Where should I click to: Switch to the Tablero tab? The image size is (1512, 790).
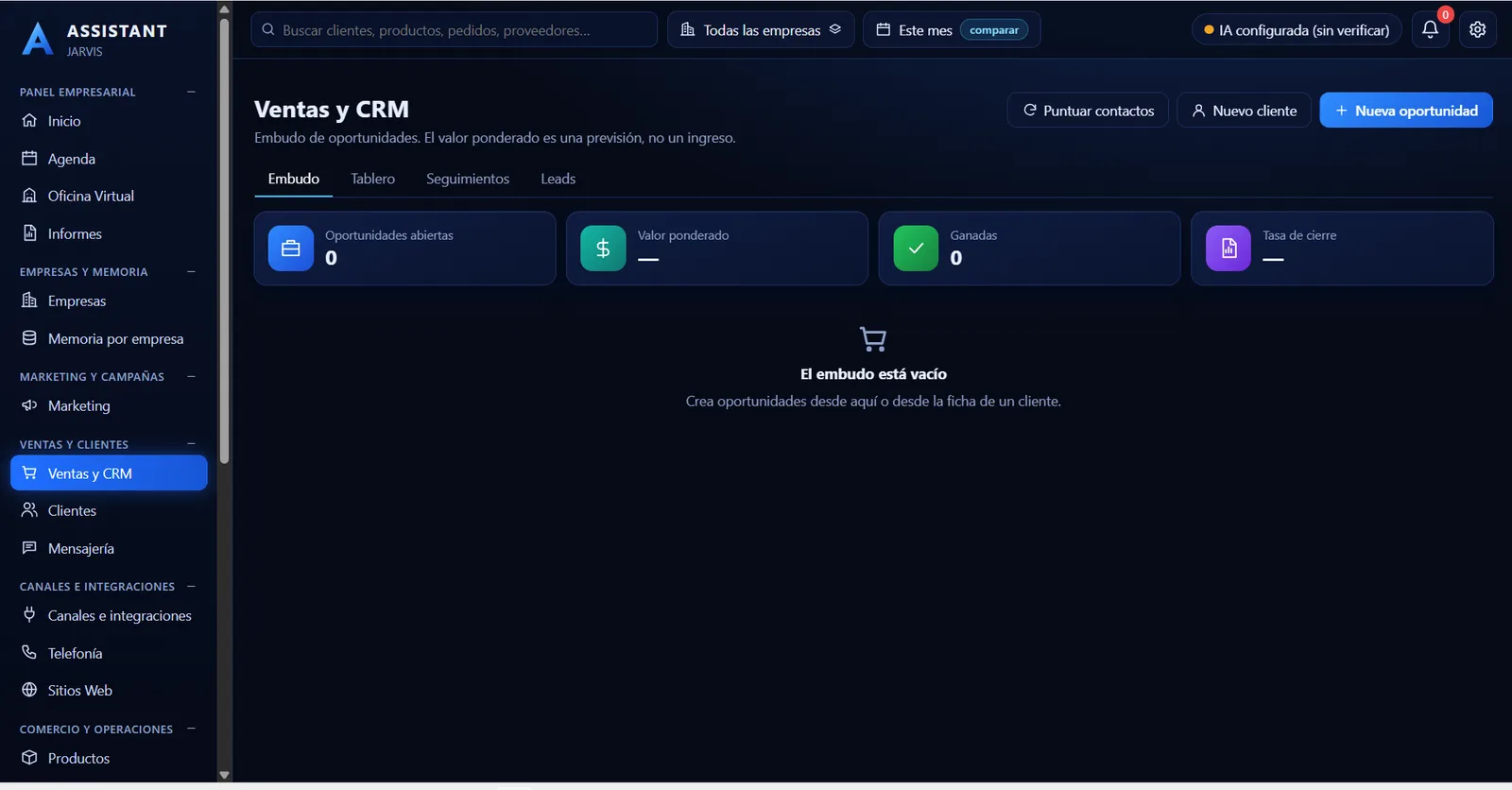(373, 179)
